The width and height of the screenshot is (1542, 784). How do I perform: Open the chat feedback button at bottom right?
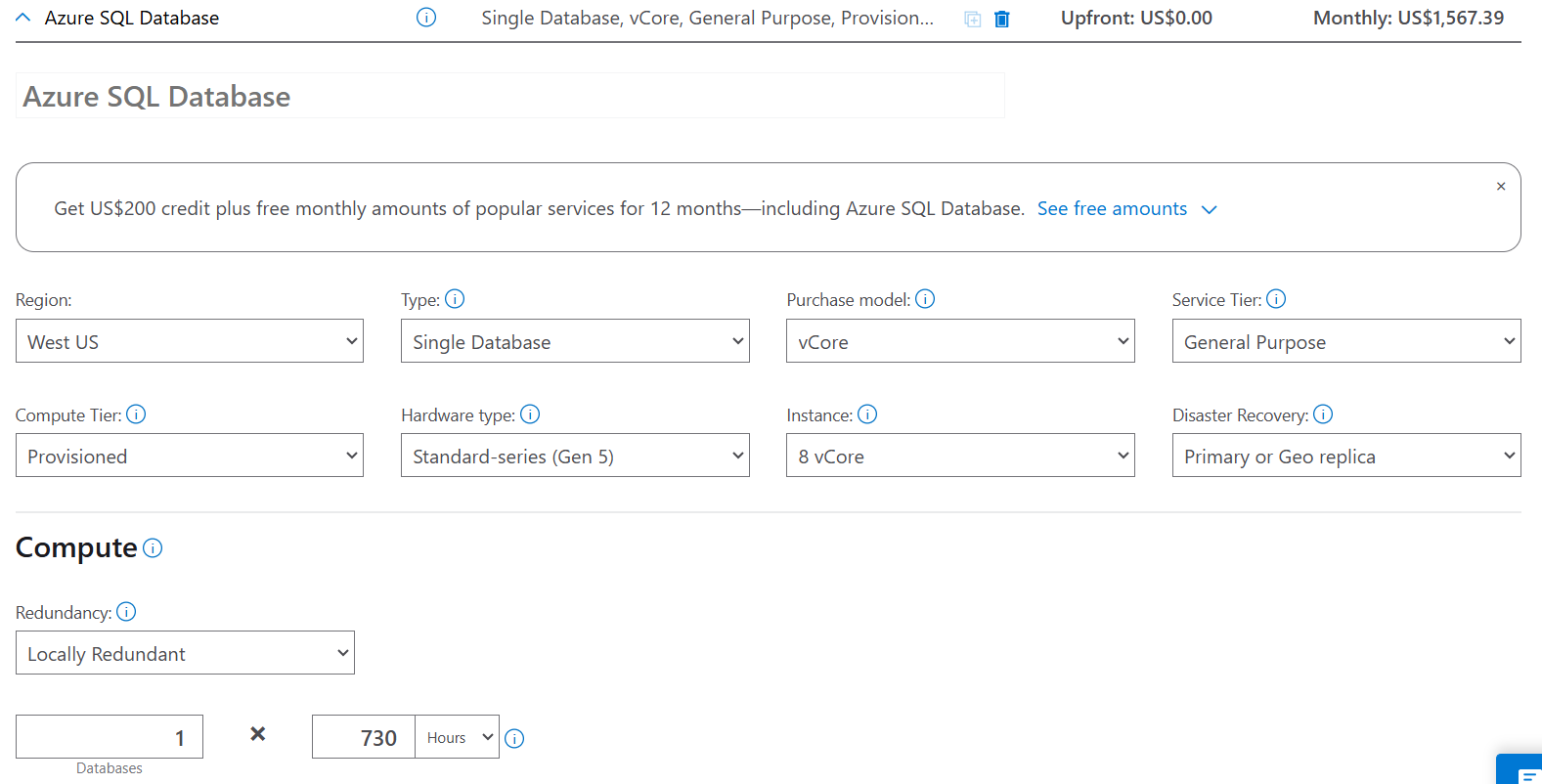click(x=1523, y=772)
